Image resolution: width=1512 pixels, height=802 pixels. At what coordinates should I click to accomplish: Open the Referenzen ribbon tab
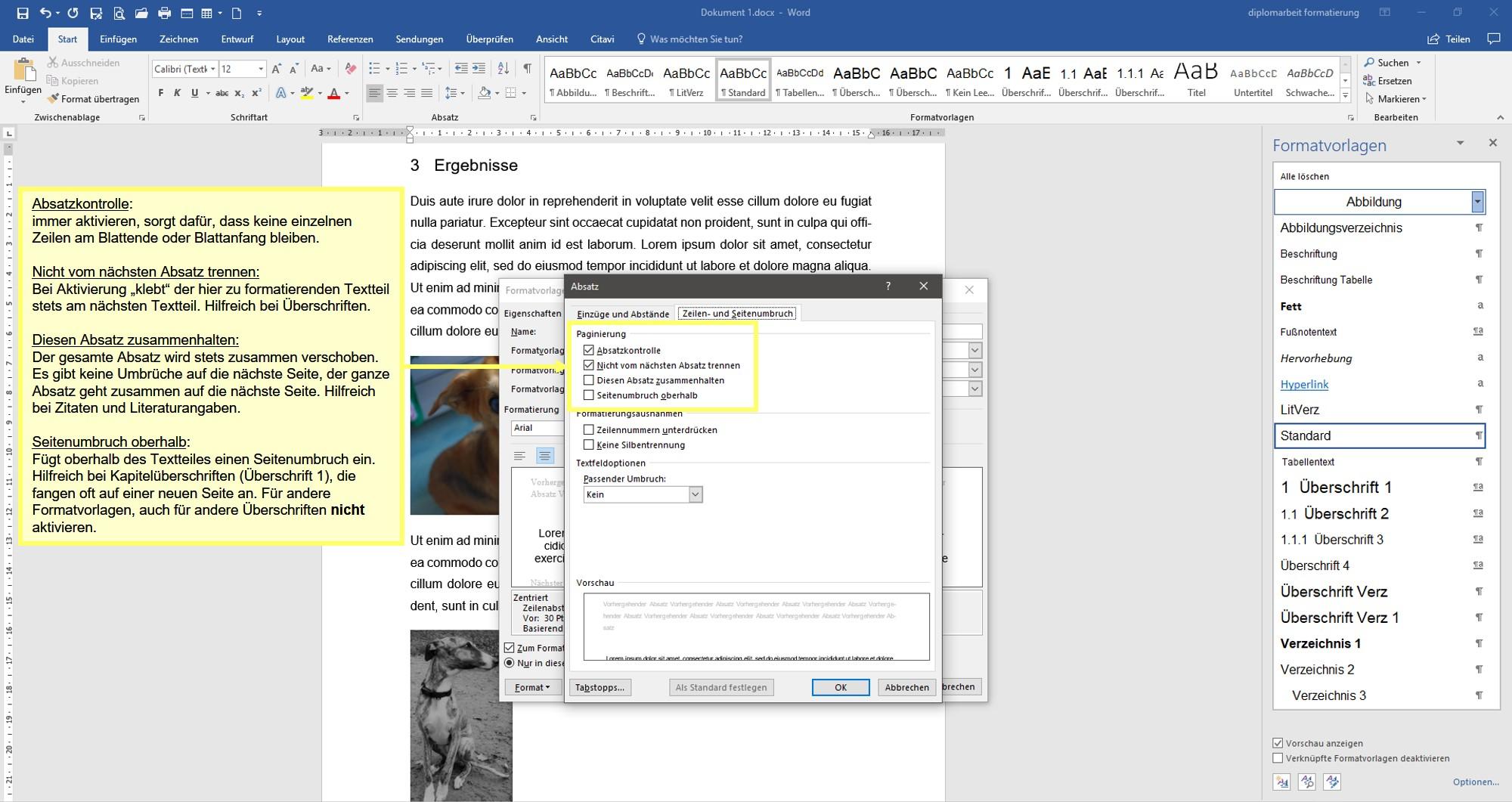350,39
